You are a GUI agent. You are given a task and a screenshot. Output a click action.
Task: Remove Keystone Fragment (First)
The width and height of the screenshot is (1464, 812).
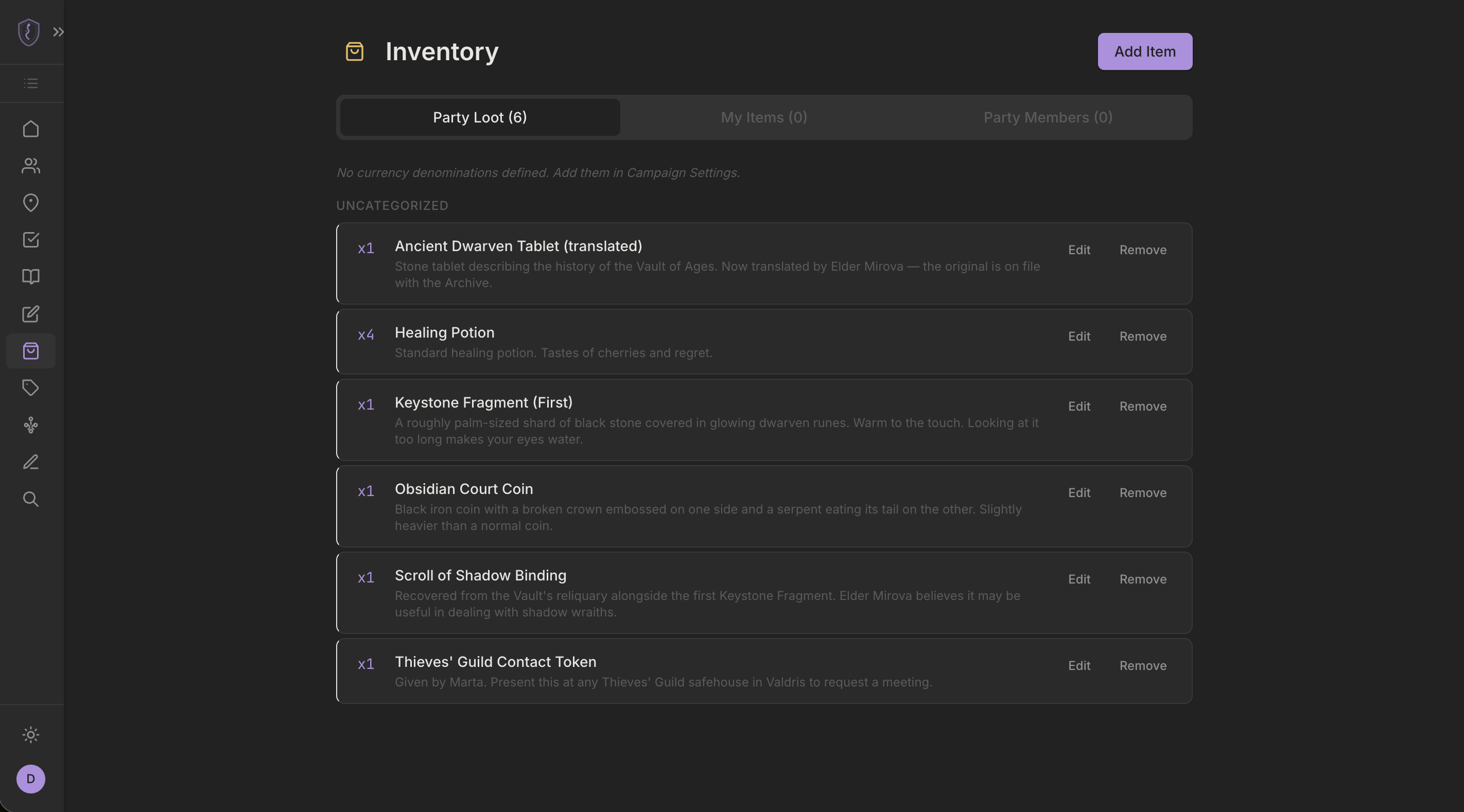[1142, 407]
